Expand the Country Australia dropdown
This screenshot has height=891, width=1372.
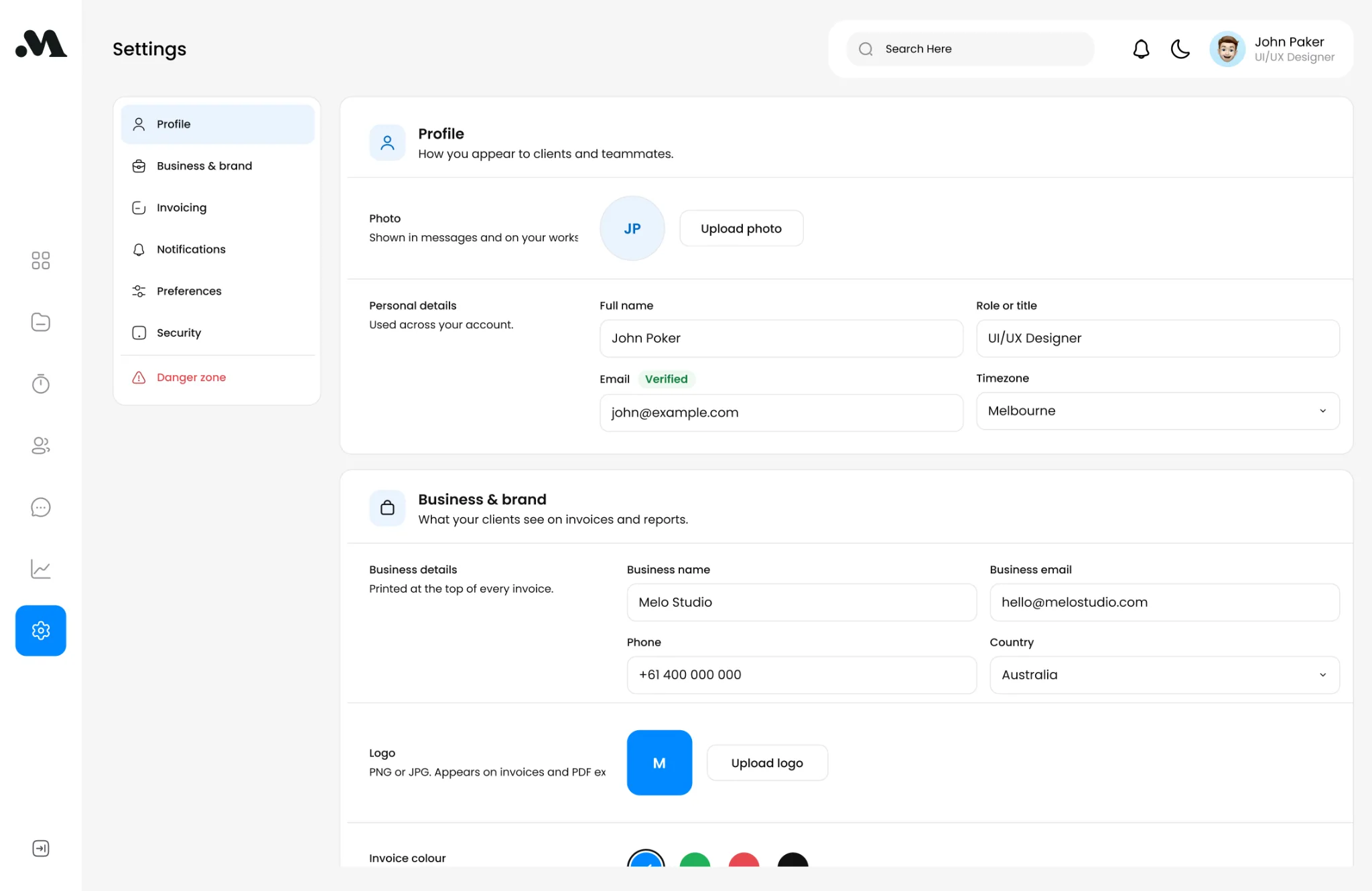1164,675
